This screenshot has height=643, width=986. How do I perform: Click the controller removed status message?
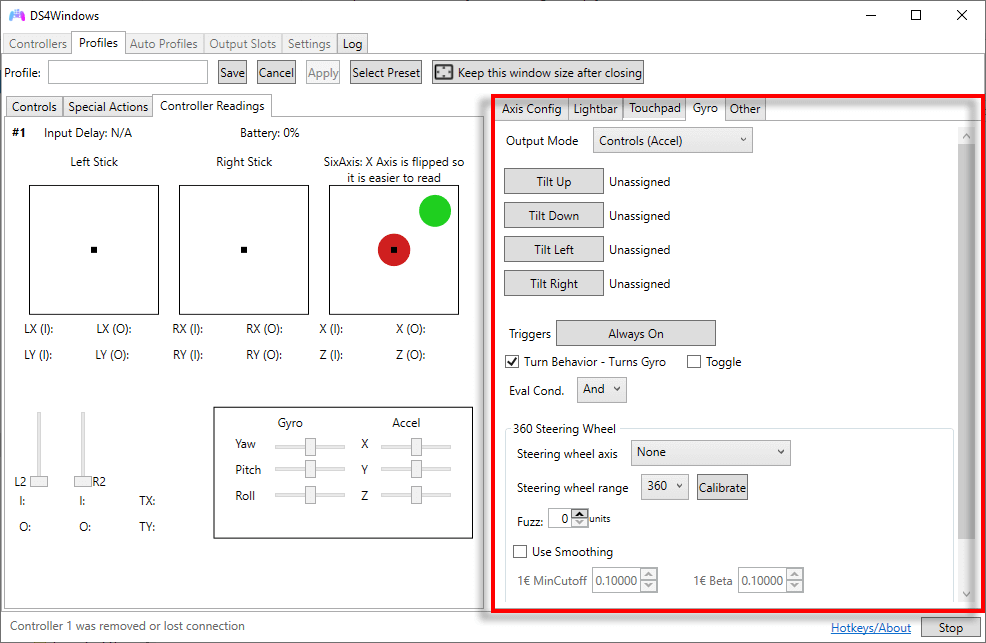point(127,626)
